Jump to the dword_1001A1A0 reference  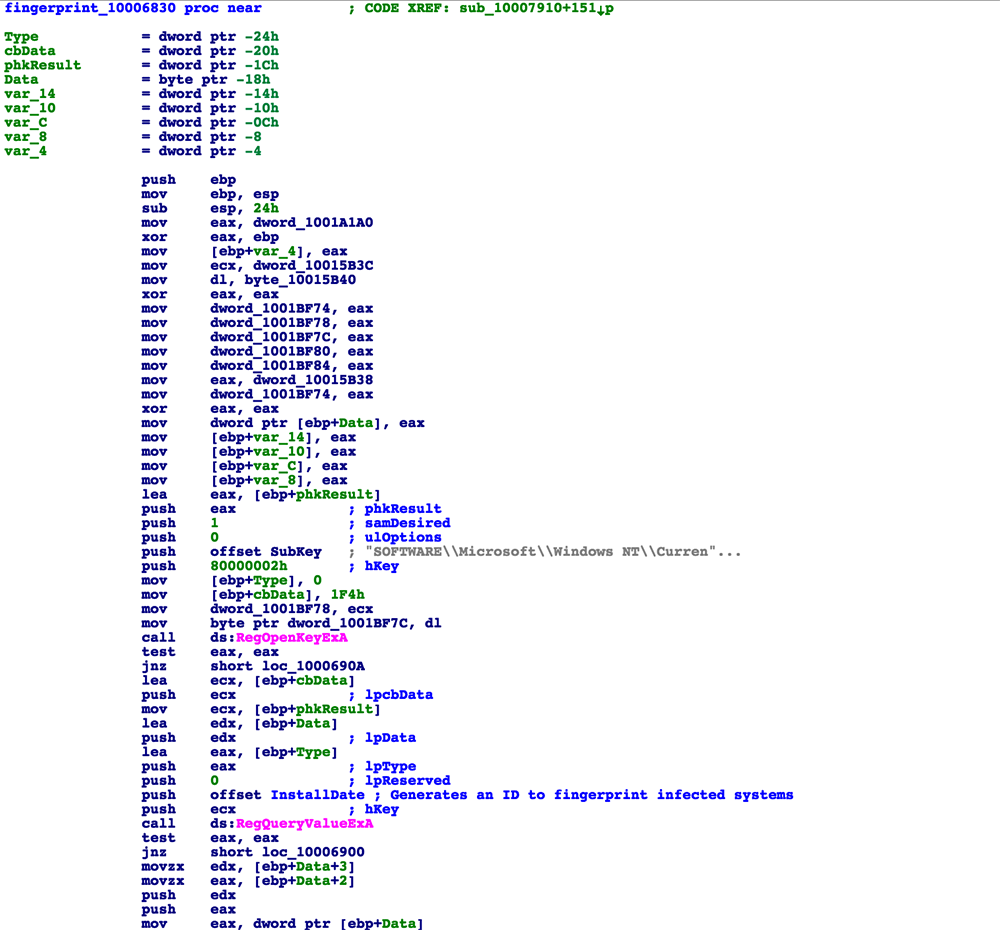[x=313, y=223]
